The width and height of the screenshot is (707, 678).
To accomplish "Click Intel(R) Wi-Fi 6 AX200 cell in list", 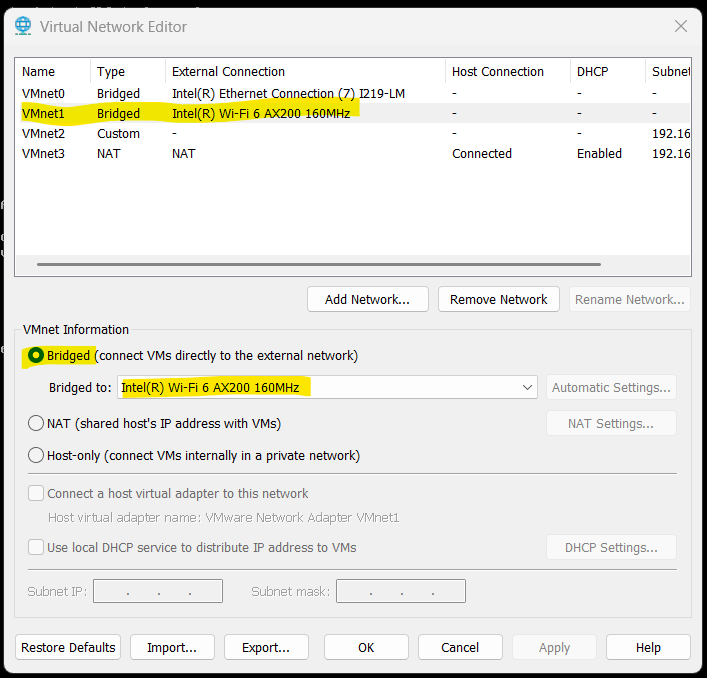I will point(261,113).
